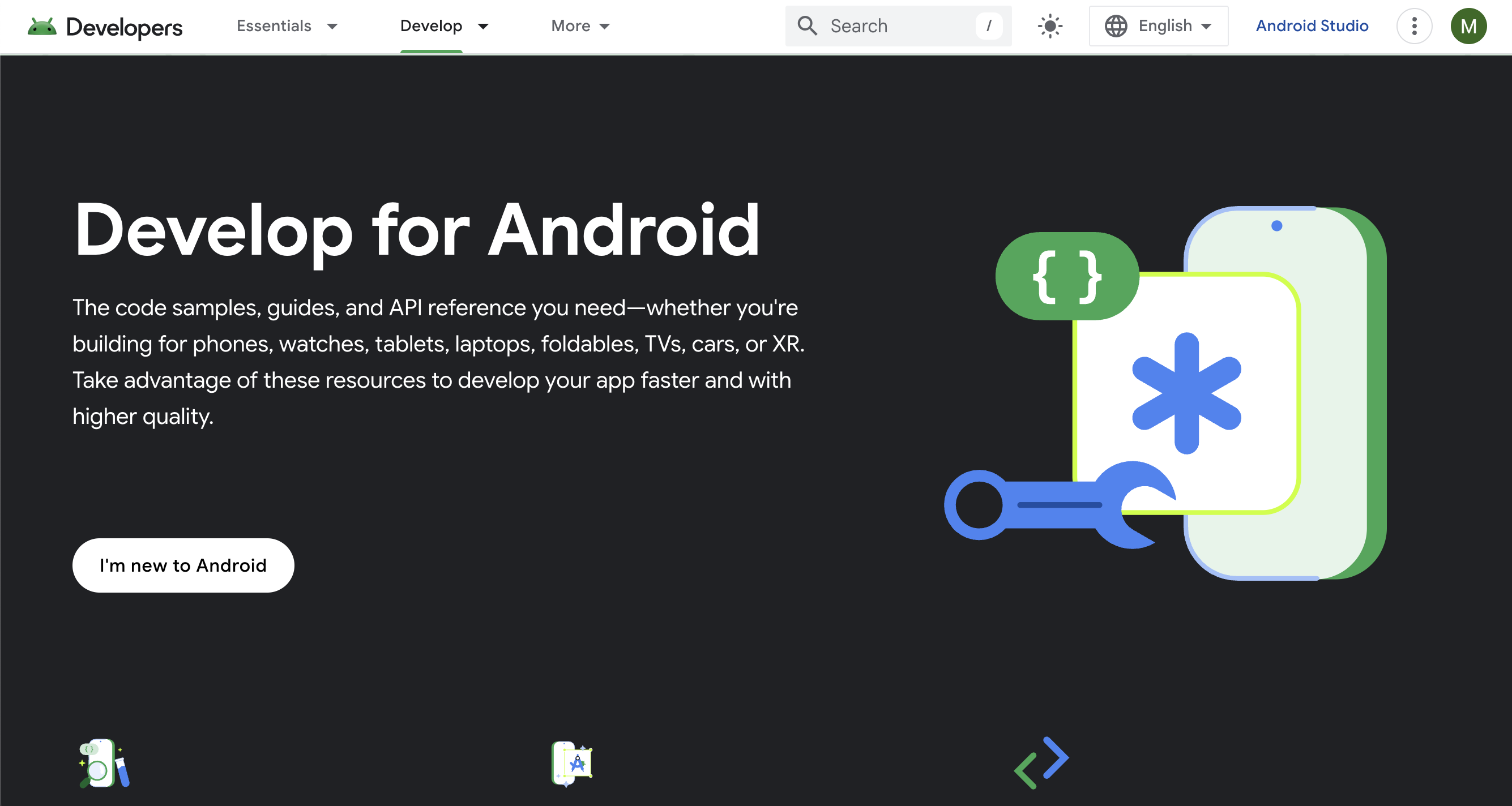The height and width of the screenshot is (806, 1512).
Task: Click the green and blue code brackets icon
Action: (1041, 762)
